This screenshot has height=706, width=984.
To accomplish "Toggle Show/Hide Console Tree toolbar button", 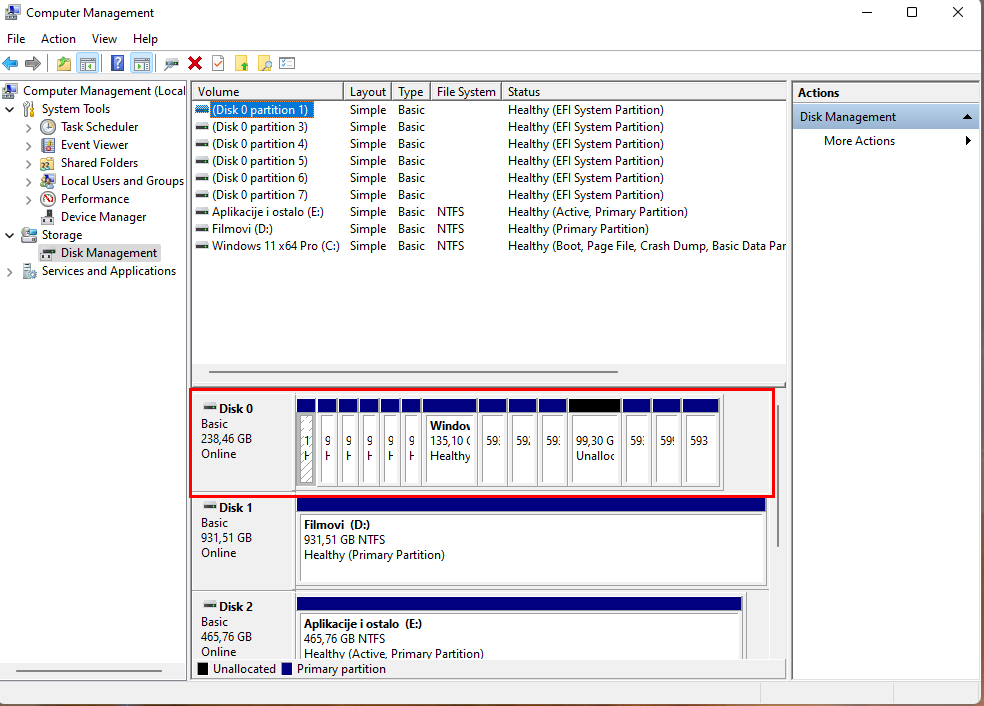I will (87, 63).
